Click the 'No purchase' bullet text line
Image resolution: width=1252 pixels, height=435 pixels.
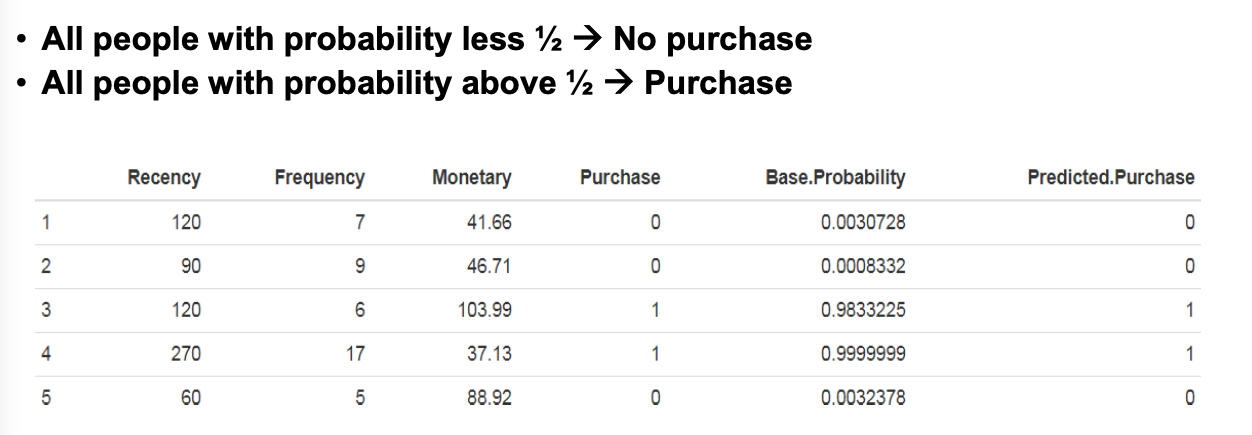(426, 40)
